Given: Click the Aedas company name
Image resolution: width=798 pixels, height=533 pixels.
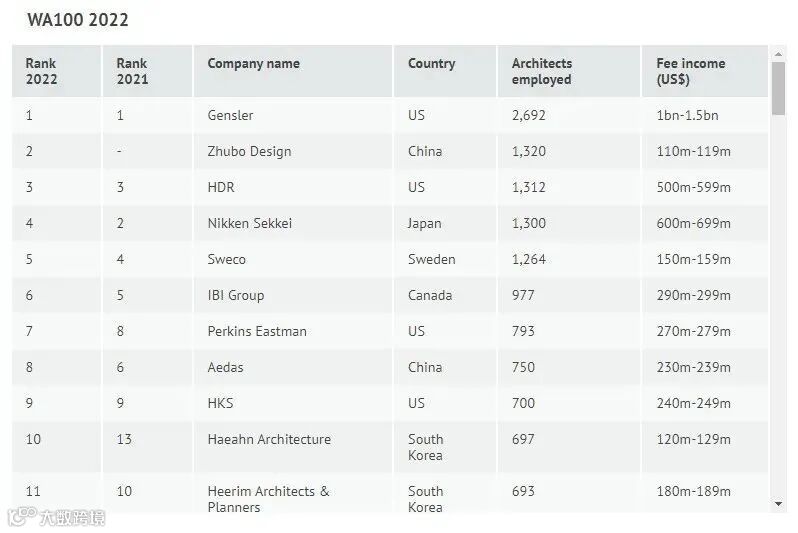Looking at the screenshot, I should click(x=225, y=367).
